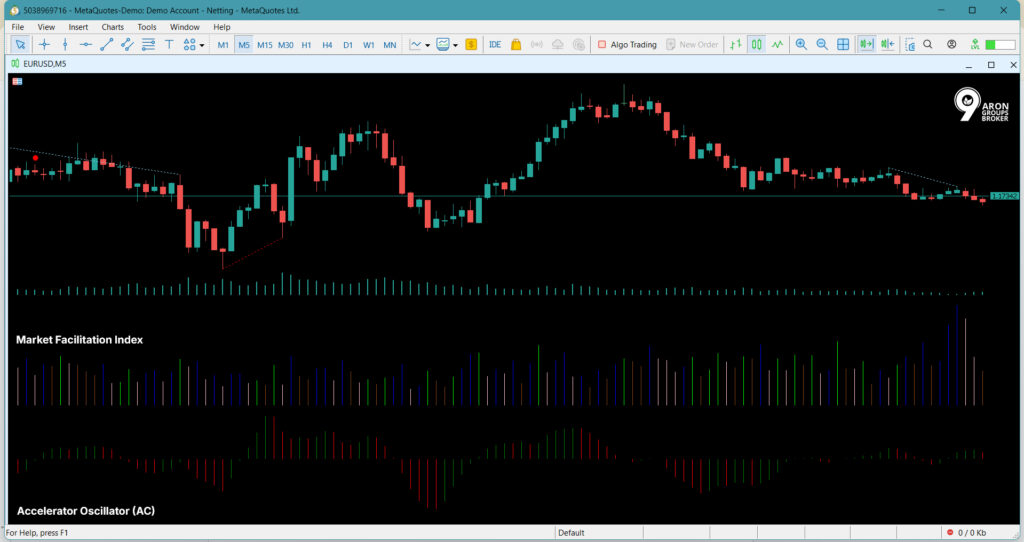Select the Fibonacci retracement tool

pyautogui.click(x=148, y=44)
